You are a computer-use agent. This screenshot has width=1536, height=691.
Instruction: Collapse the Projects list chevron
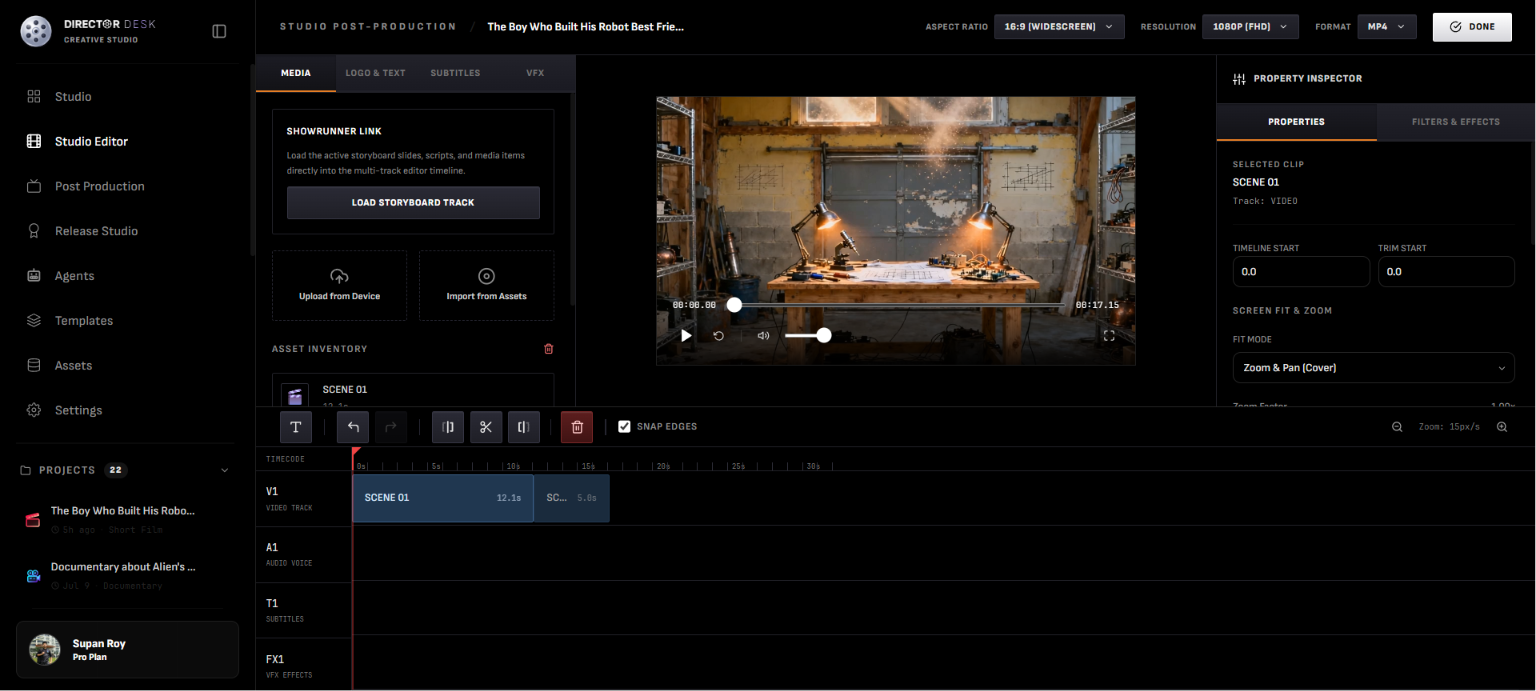(x=224, y=470)
